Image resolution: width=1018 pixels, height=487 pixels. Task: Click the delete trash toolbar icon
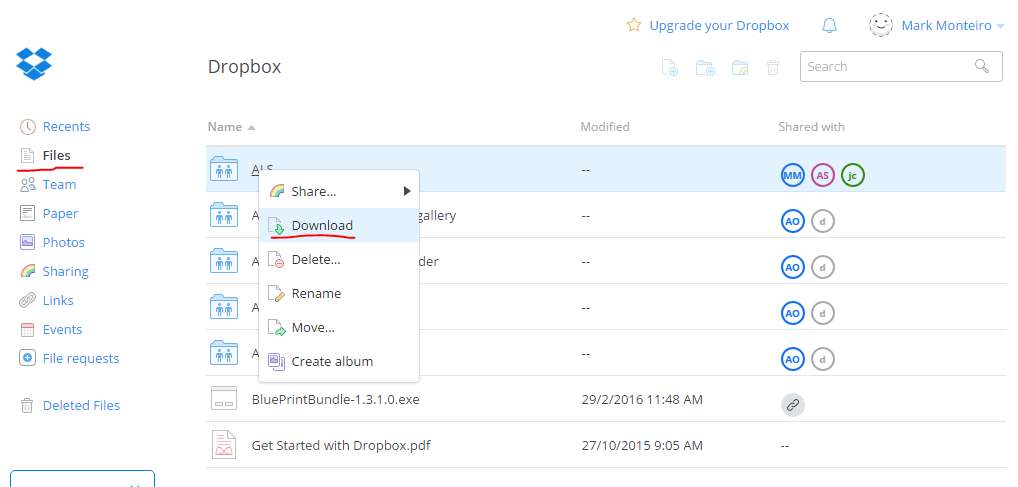[773, 67]
